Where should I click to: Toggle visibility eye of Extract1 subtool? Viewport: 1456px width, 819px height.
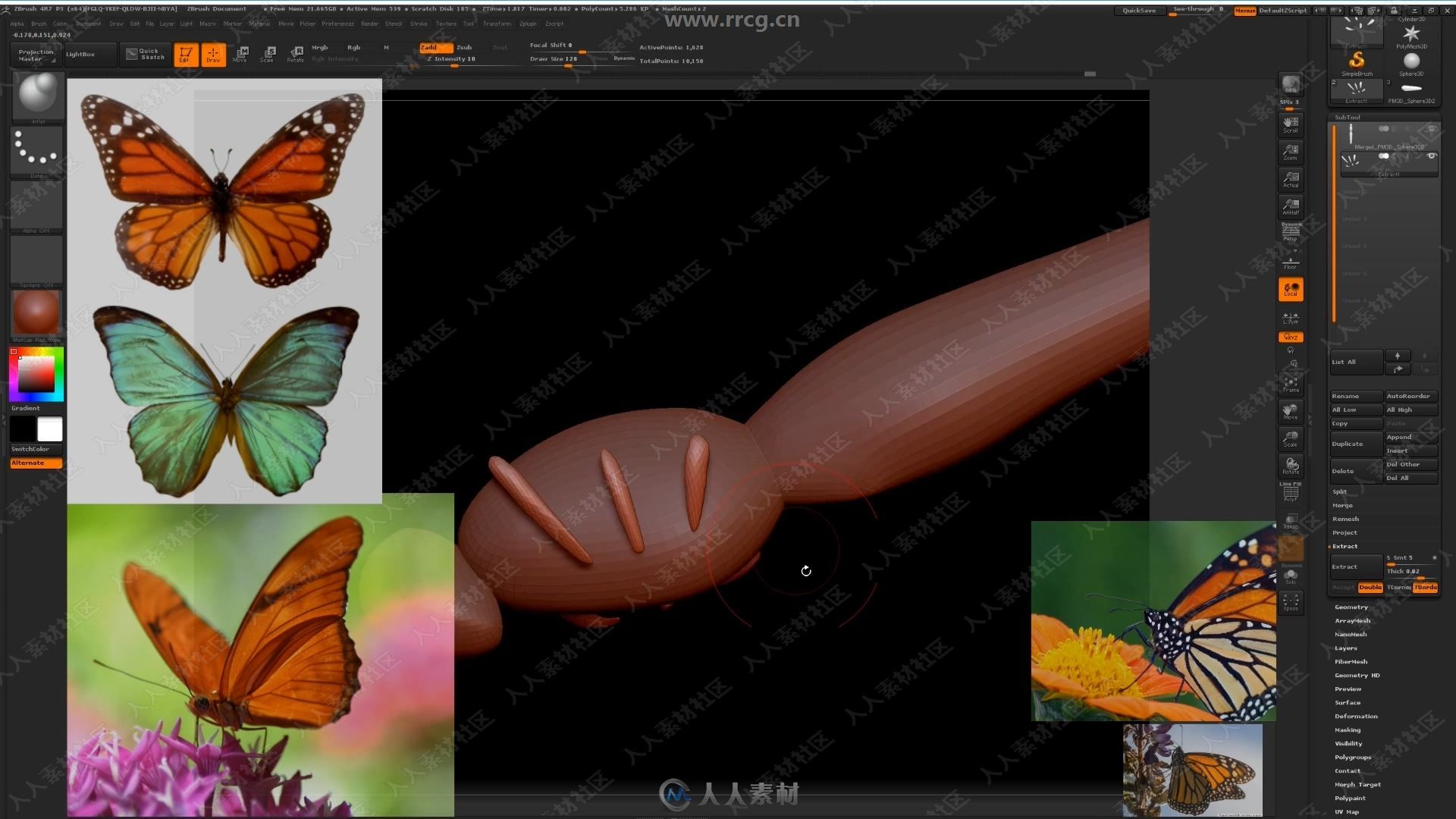point(1431,156)
